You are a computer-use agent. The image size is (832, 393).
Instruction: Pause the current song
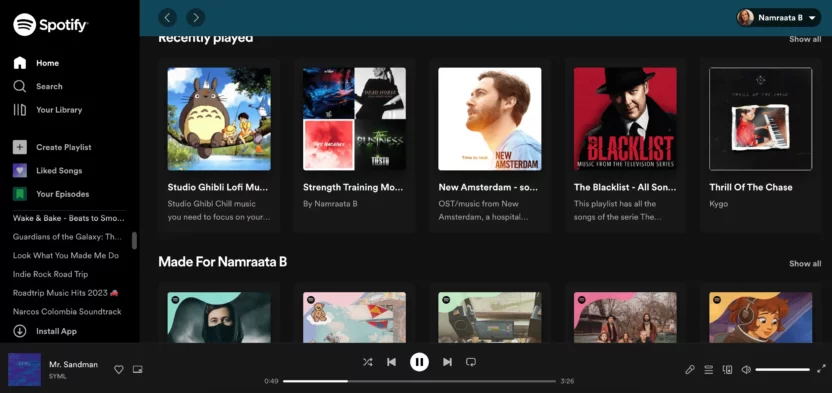[419, 362]
